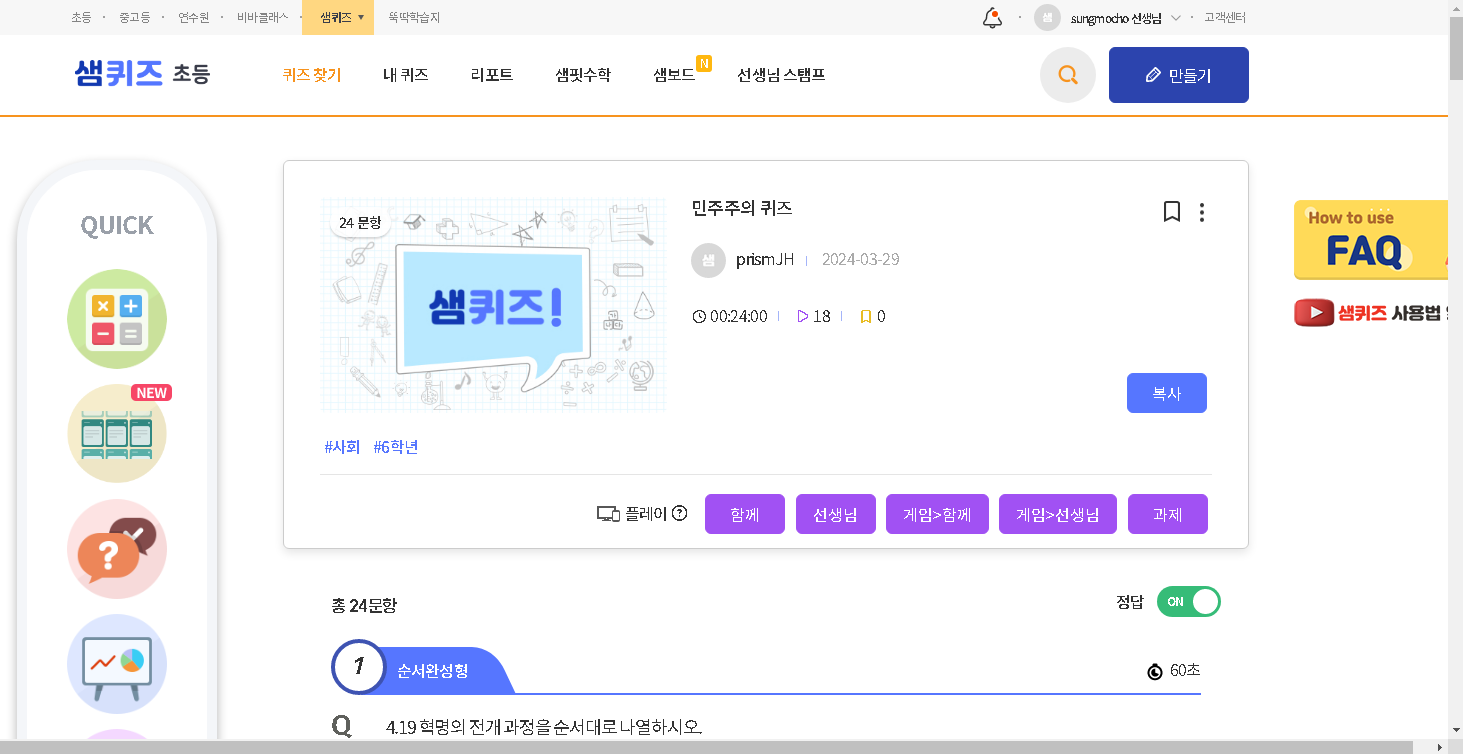Open the How to use FAQ banner
Viewport: 1463px width, 754px height.
(1371, 240)
